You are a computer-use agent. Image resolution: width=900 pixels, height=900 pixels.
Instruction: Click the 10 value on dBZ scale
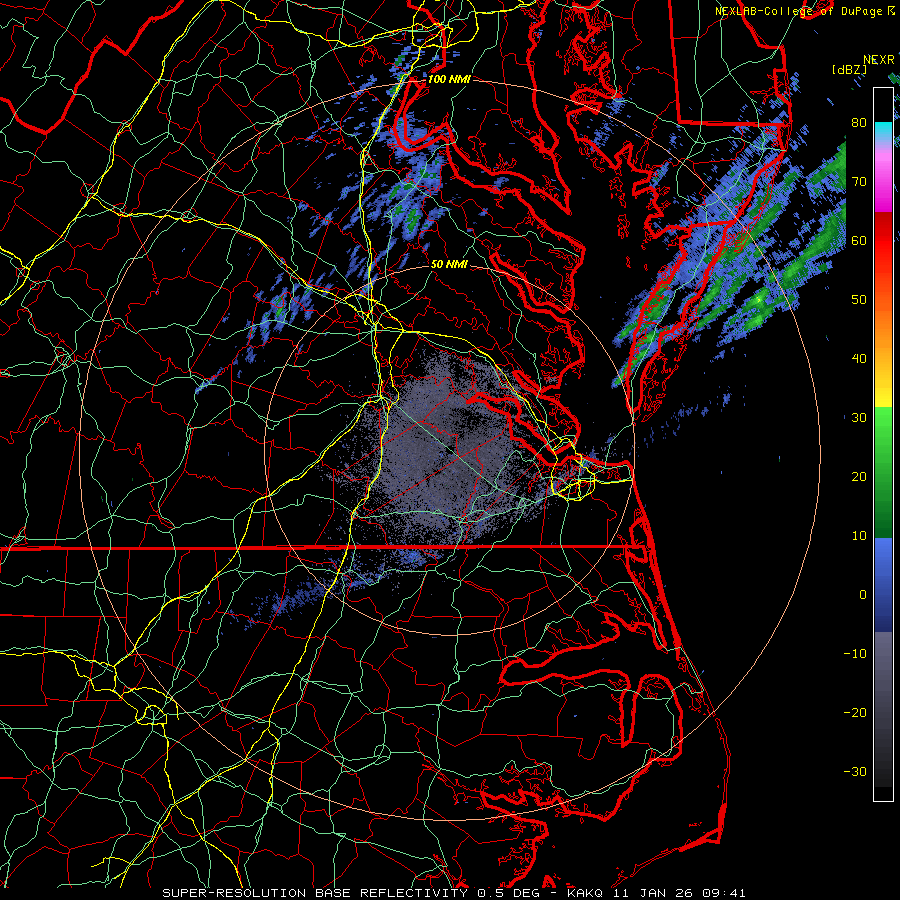pyautogui.click(x=859, y=536)
